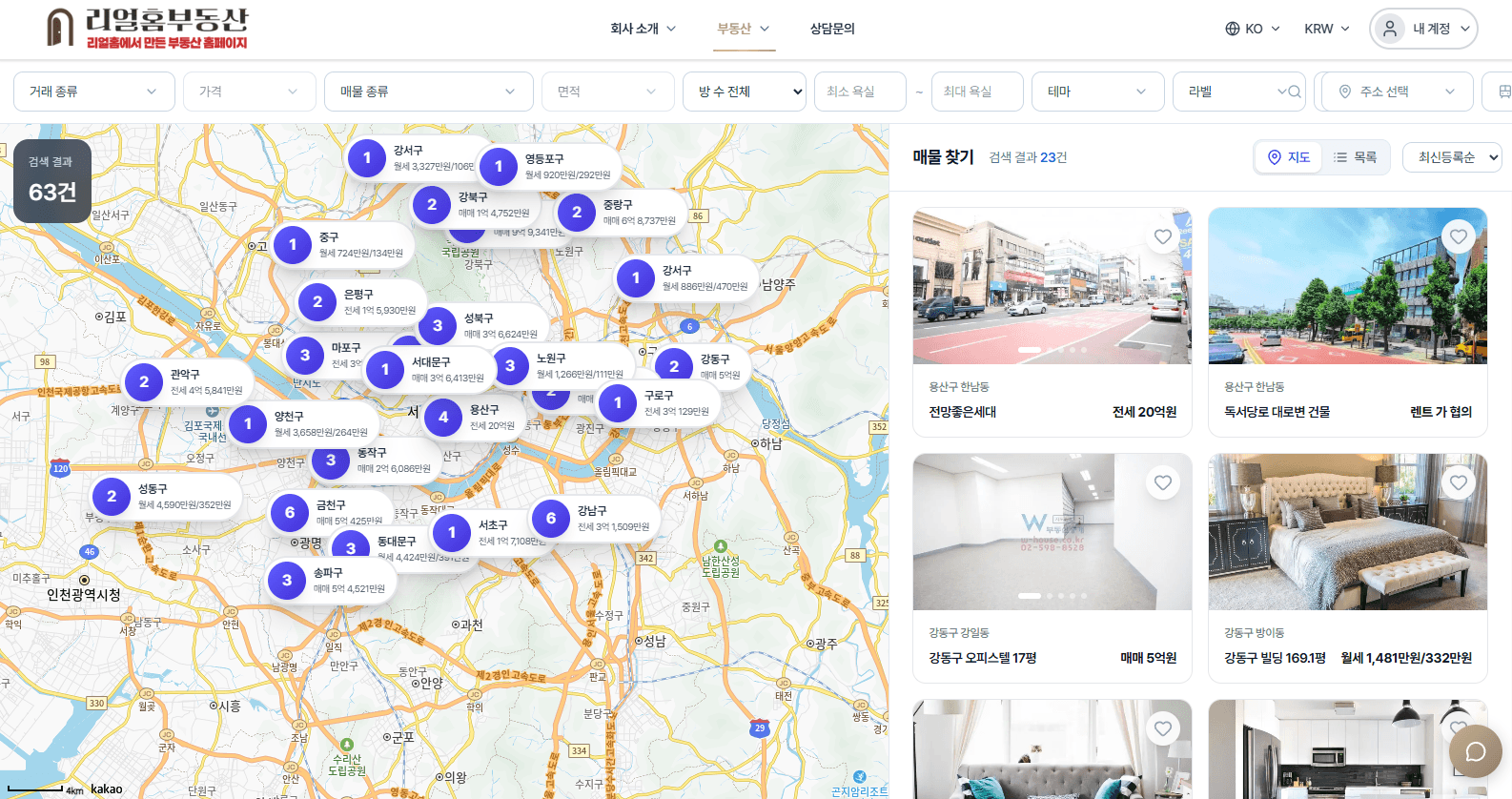Open the 방 수 전체 dropdown
This screenshot has height=799, width=1512.
(x=745, y=92)
